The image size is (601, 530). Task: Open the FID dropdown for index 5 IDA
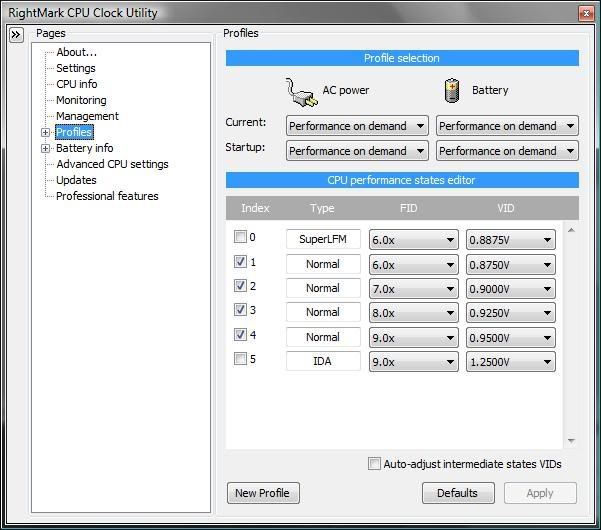414,362
